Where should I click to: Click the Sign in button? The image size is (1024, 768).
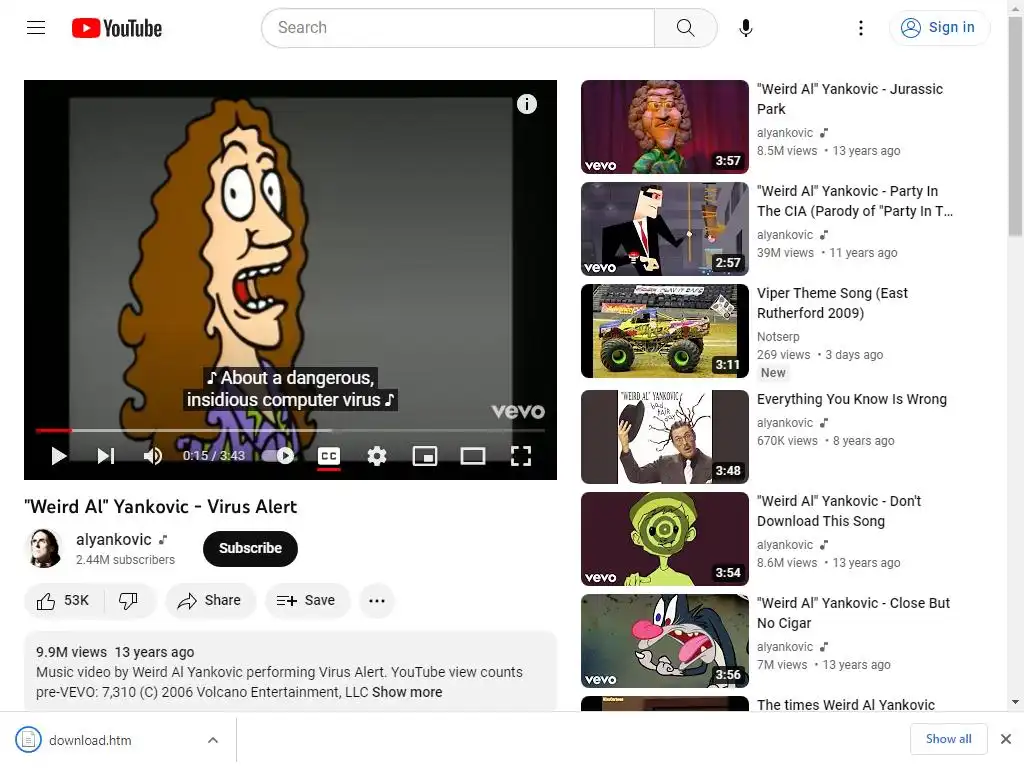pos(938,27)
